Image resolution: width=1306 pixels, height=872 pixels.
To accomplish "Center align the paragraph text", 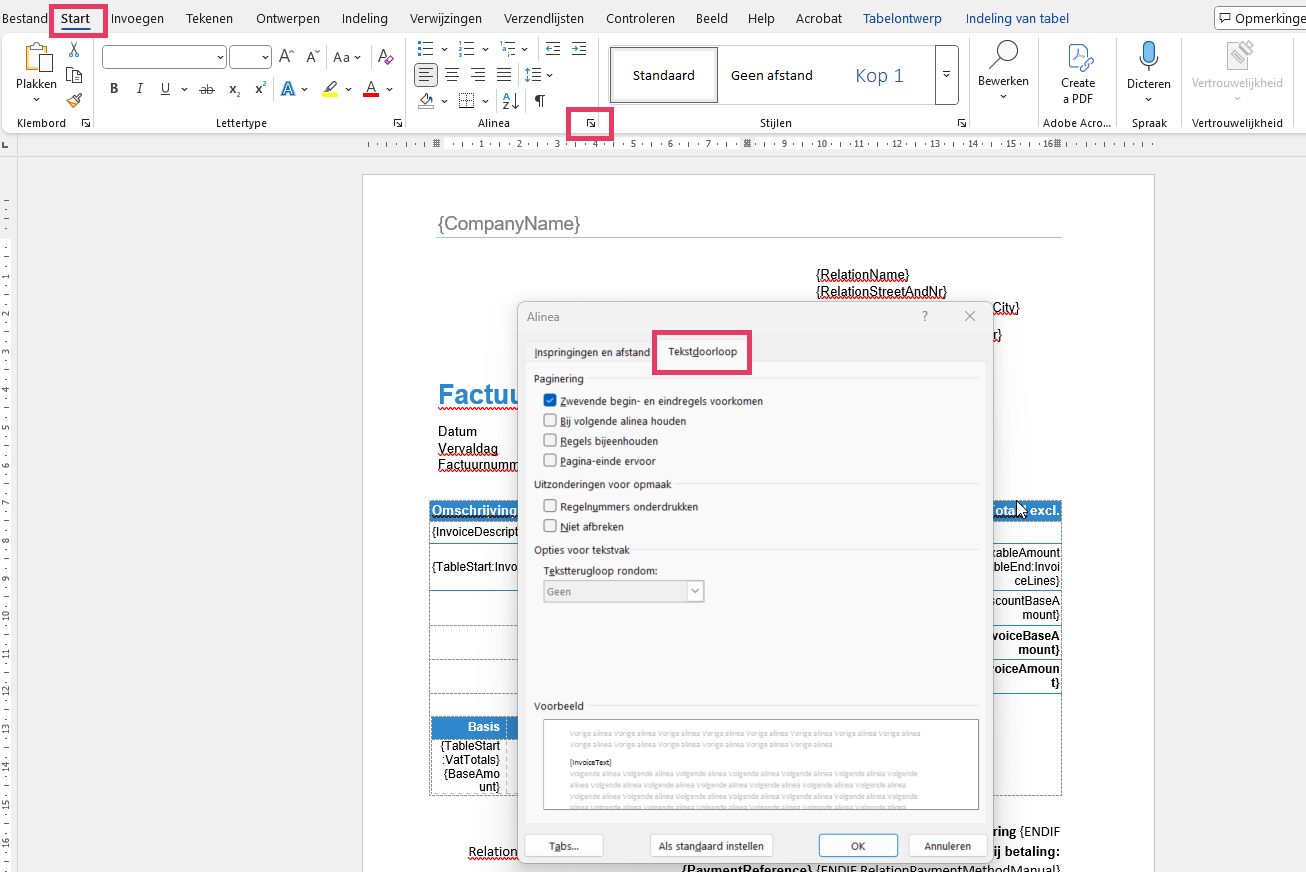I will pyautogui.click(x=452, y=75).
